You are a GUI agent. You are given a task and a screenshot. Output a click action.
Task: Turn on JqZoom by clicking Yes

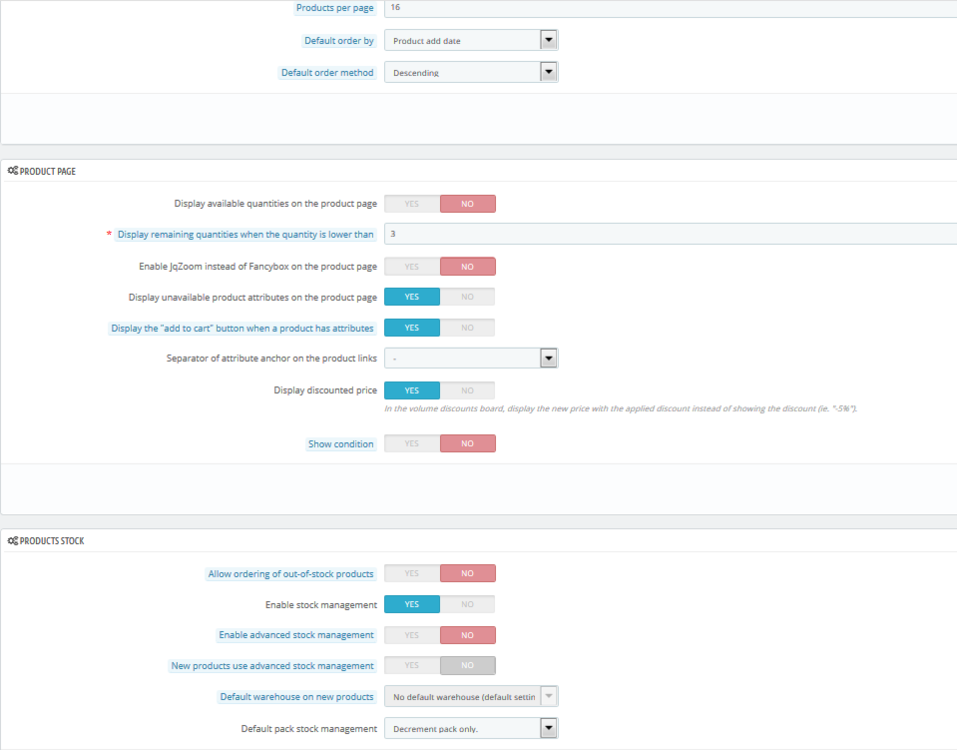tap(412, 267)
